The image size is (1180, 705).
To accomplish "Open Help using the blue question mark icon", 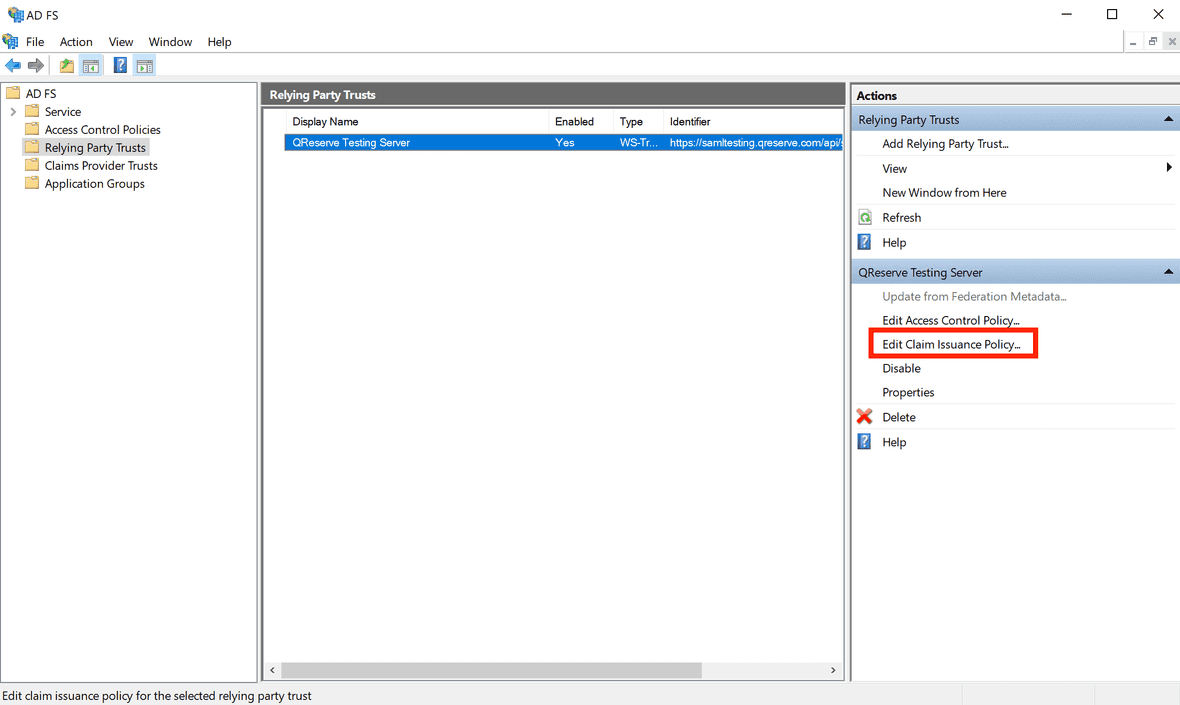I will (x=119, y=65).
